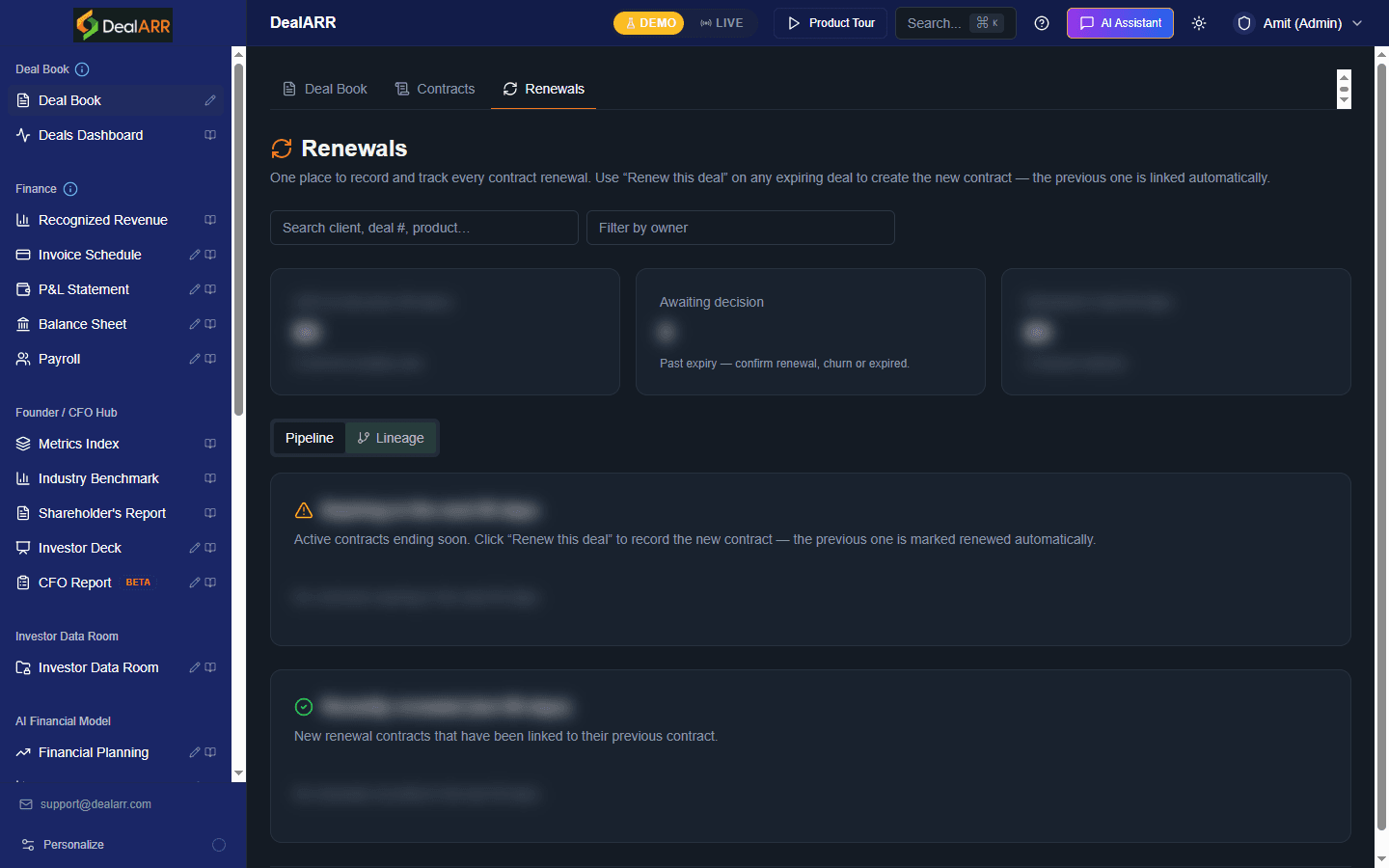
Task: Open the book guide icon for Deals Dashboard
Action: click(x=210, y=135)
